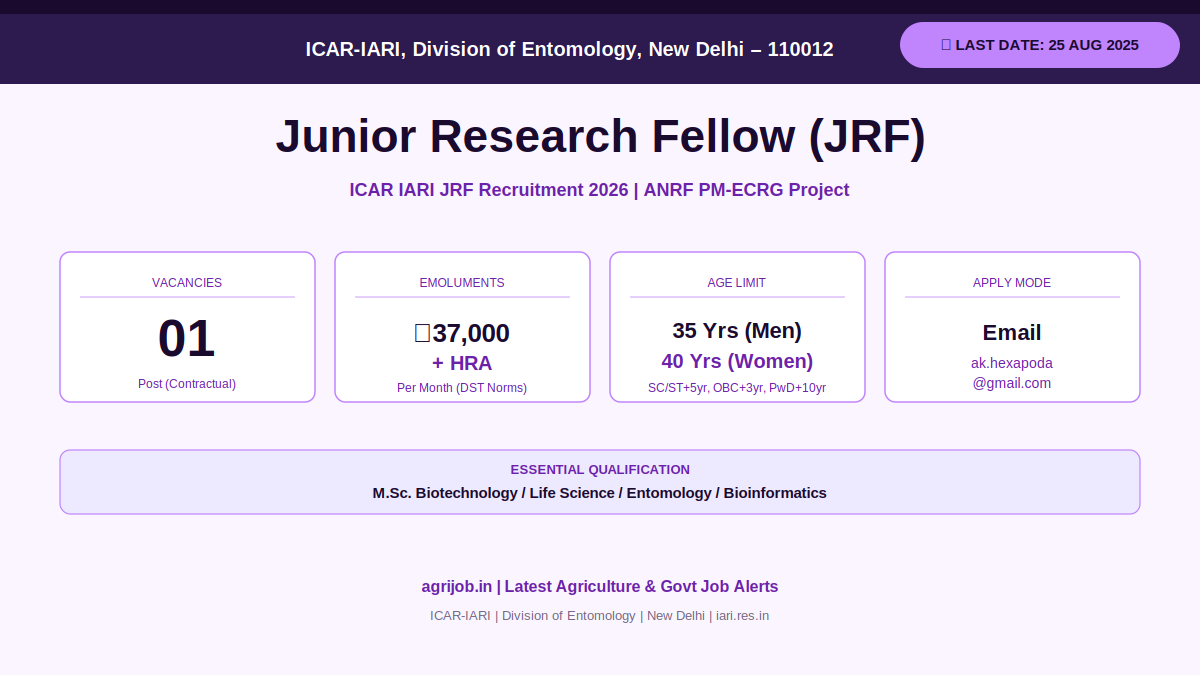This screenshot has width=1200, height=675.
Task: Click the AGE LIMIT card label
Action: 737,283
